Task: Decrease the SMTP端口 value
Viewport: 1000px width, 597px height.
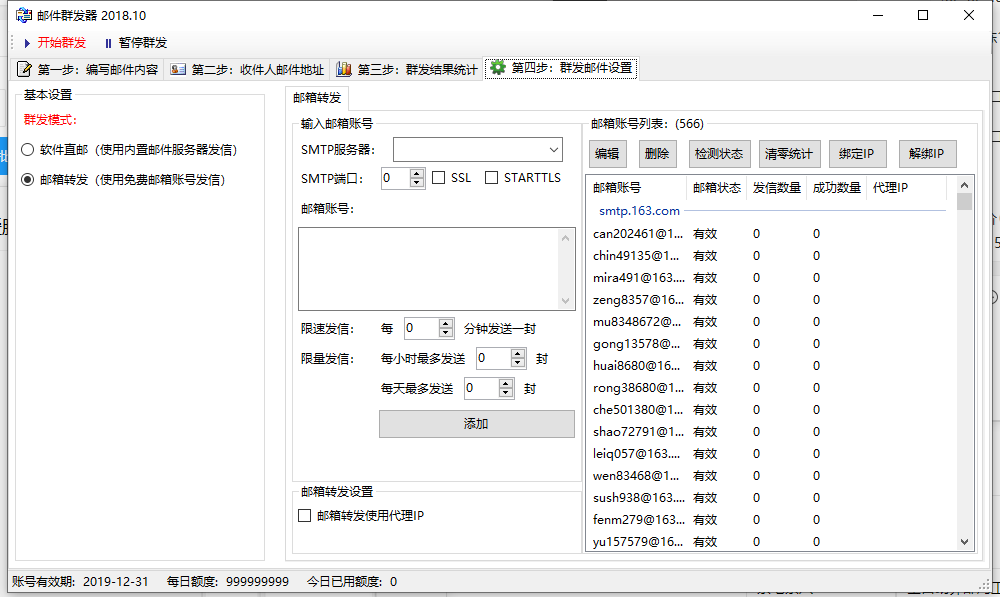Action: pyautogui.click(x=417, y=183)
